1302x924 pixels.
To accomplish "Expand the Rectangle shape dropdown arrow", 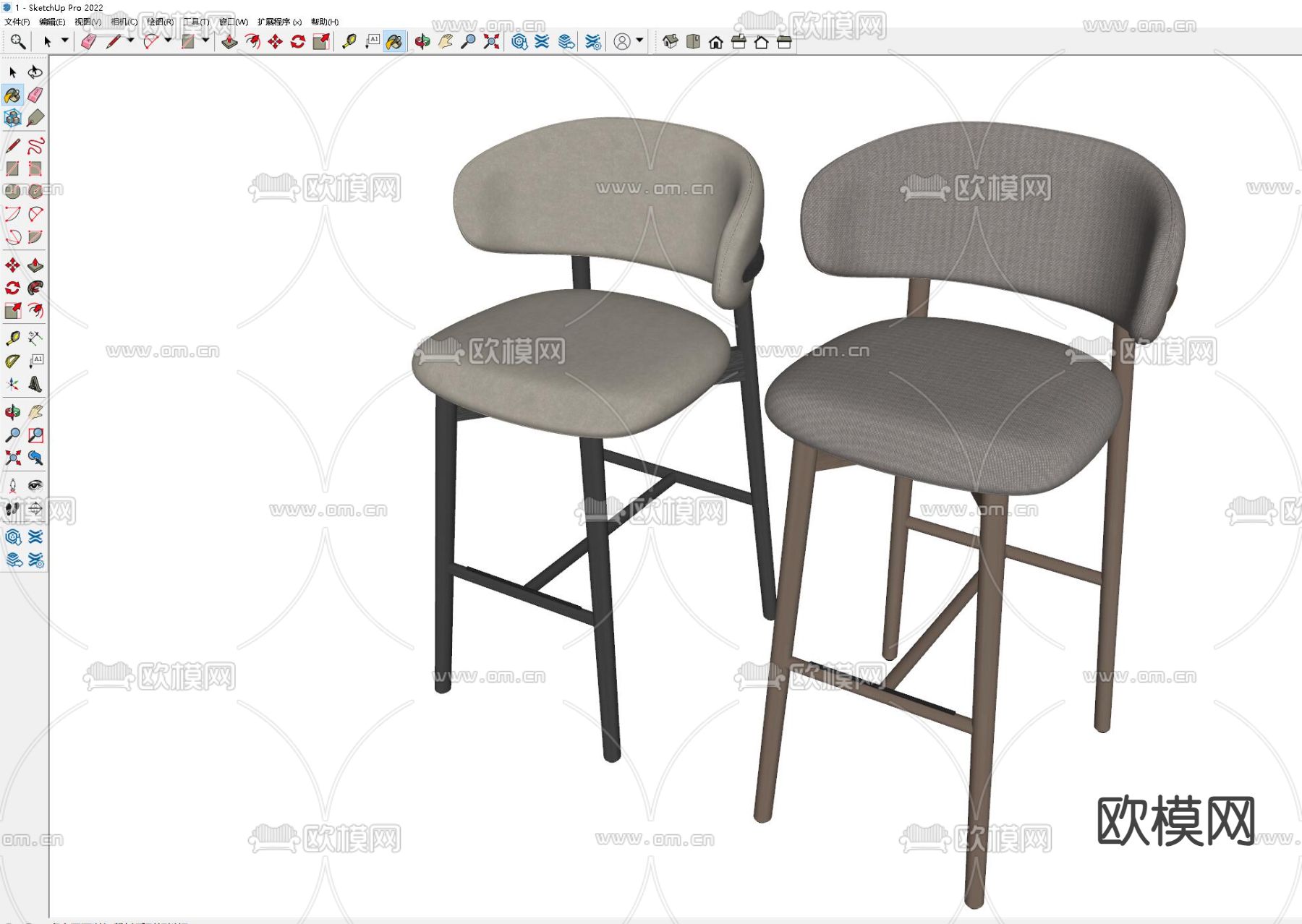I will point(205,41).
